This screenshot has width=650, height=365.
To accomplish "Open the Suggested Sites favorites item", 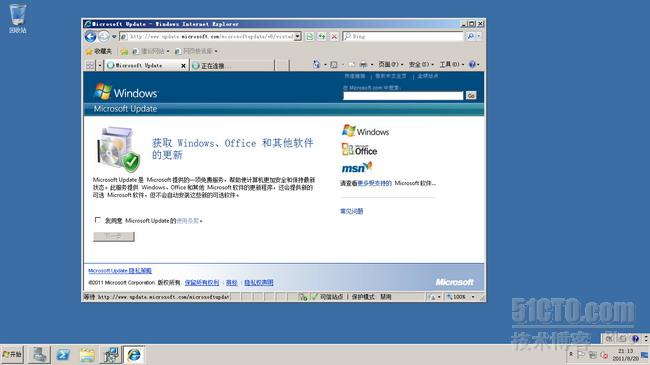I will 151,51.
